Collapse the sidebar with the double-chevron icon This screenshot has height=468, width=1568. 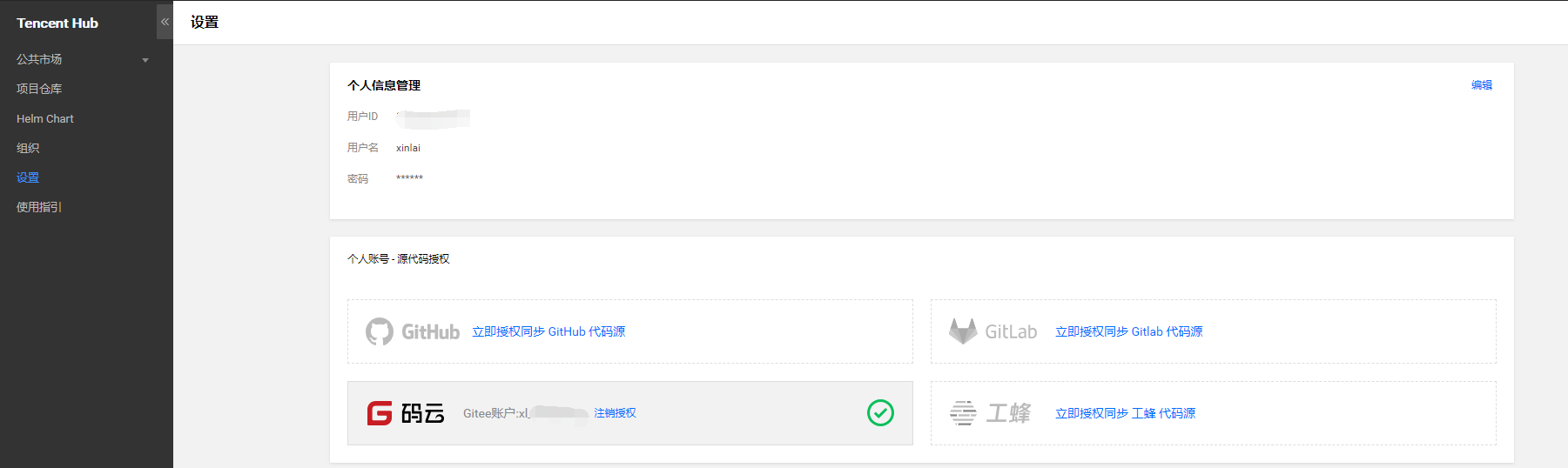165,22
